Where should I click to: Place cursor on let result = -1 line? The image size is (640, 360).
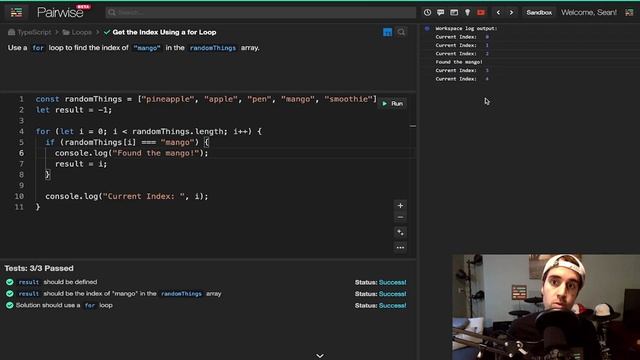click(74, 110)
